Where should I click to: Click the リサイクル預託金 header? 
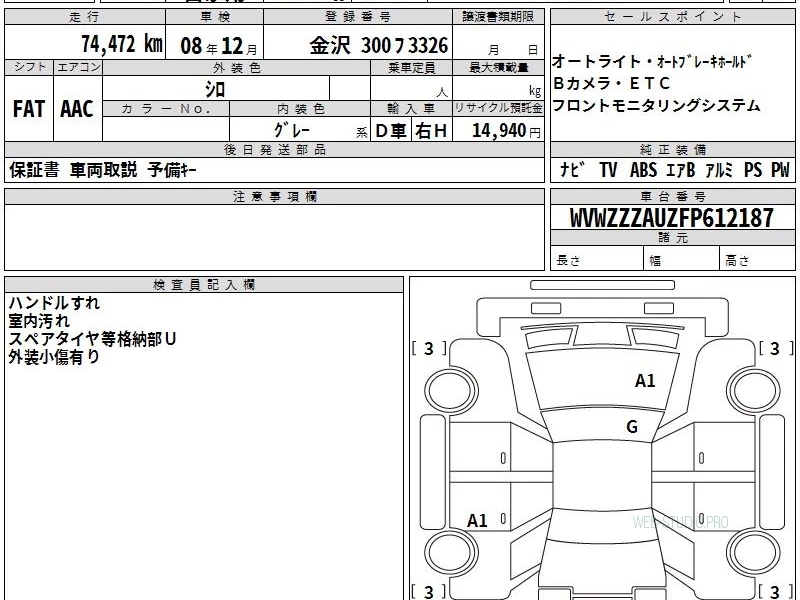pyautogui.click(x=498, y=108)
